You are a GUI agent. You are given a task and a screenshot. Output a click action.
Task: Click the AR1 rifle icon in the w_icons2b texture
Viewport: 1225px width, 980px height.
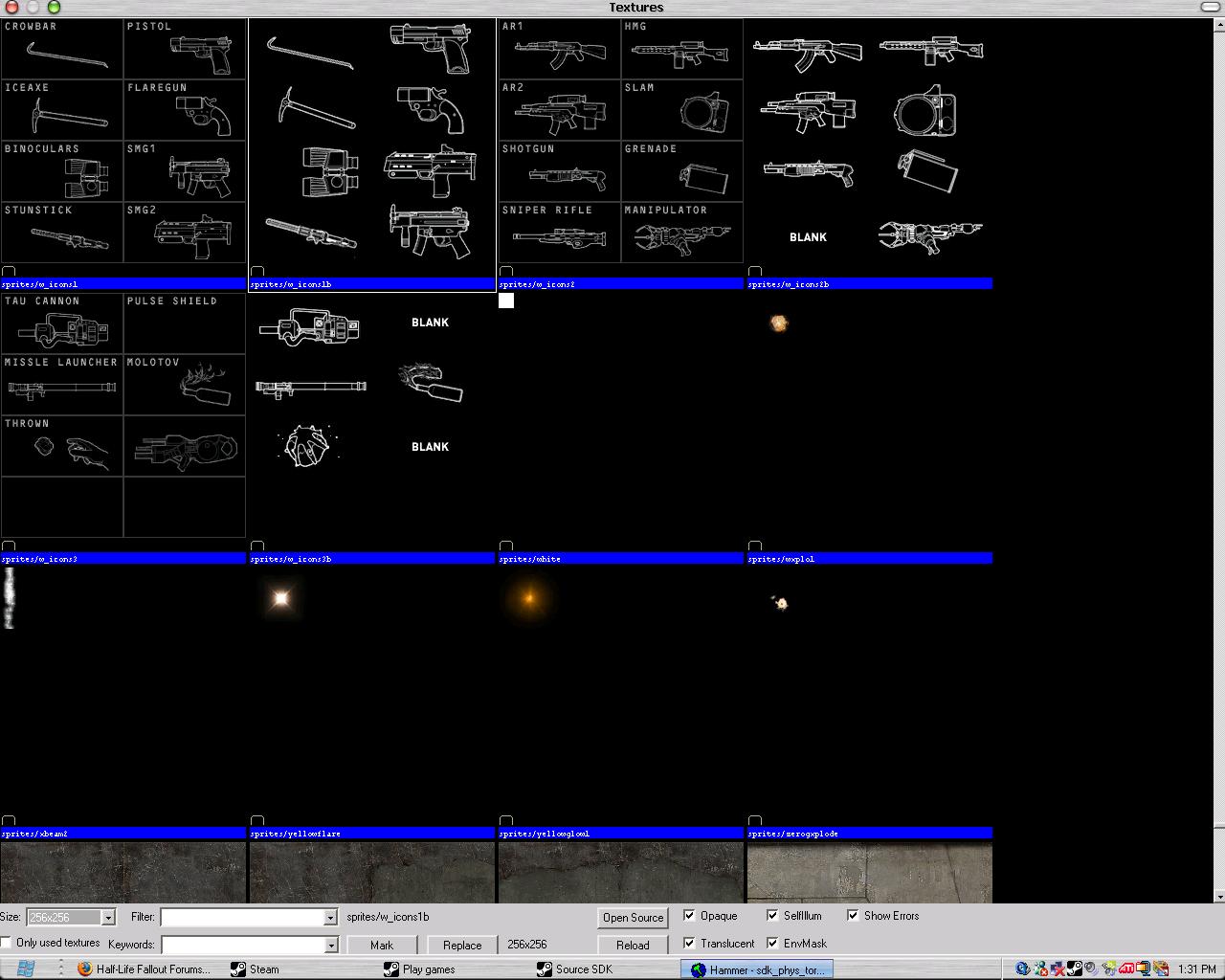(808, 52)
